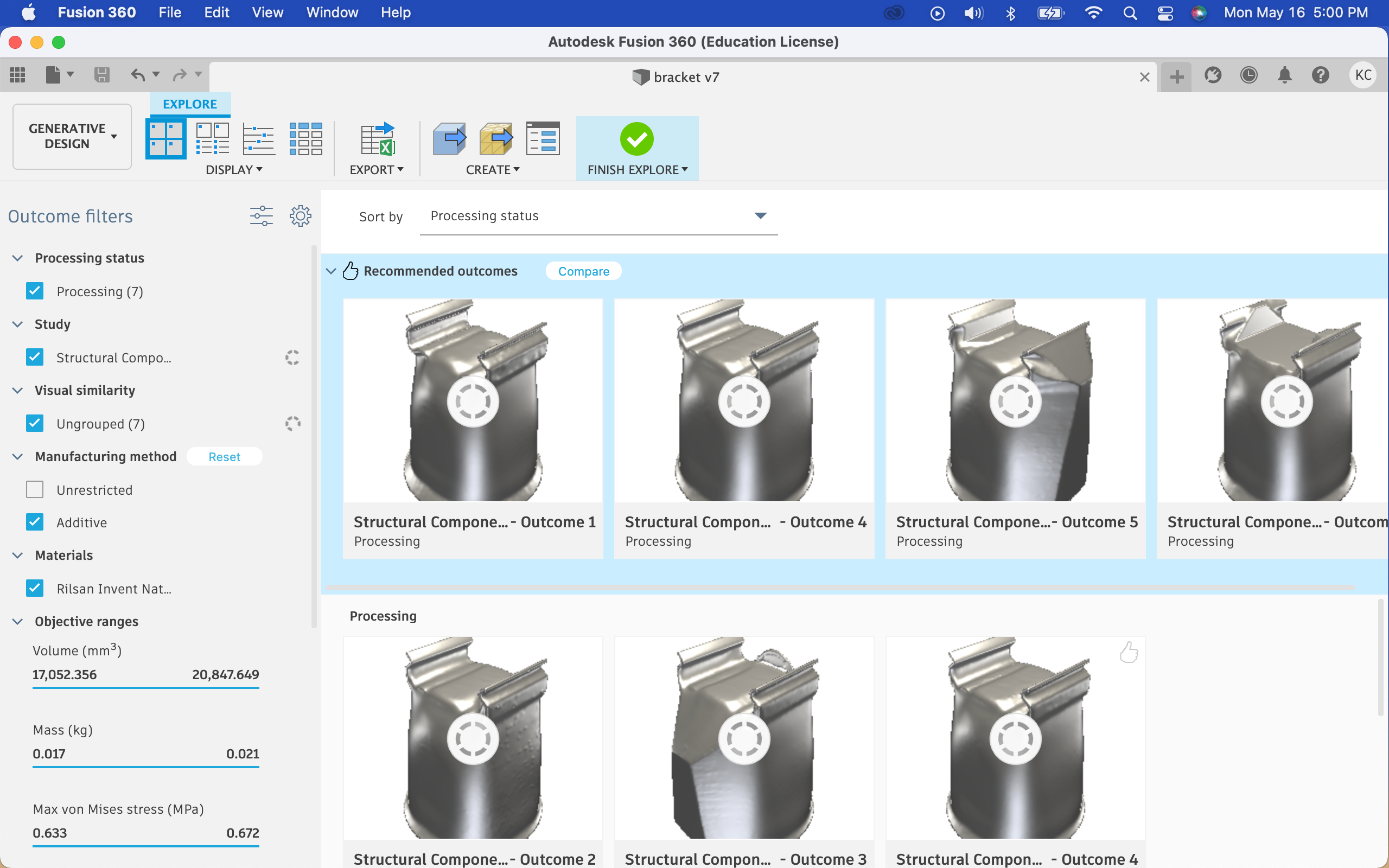
Task: Open the Window menu in menu bar
Action: click(332, 12)
